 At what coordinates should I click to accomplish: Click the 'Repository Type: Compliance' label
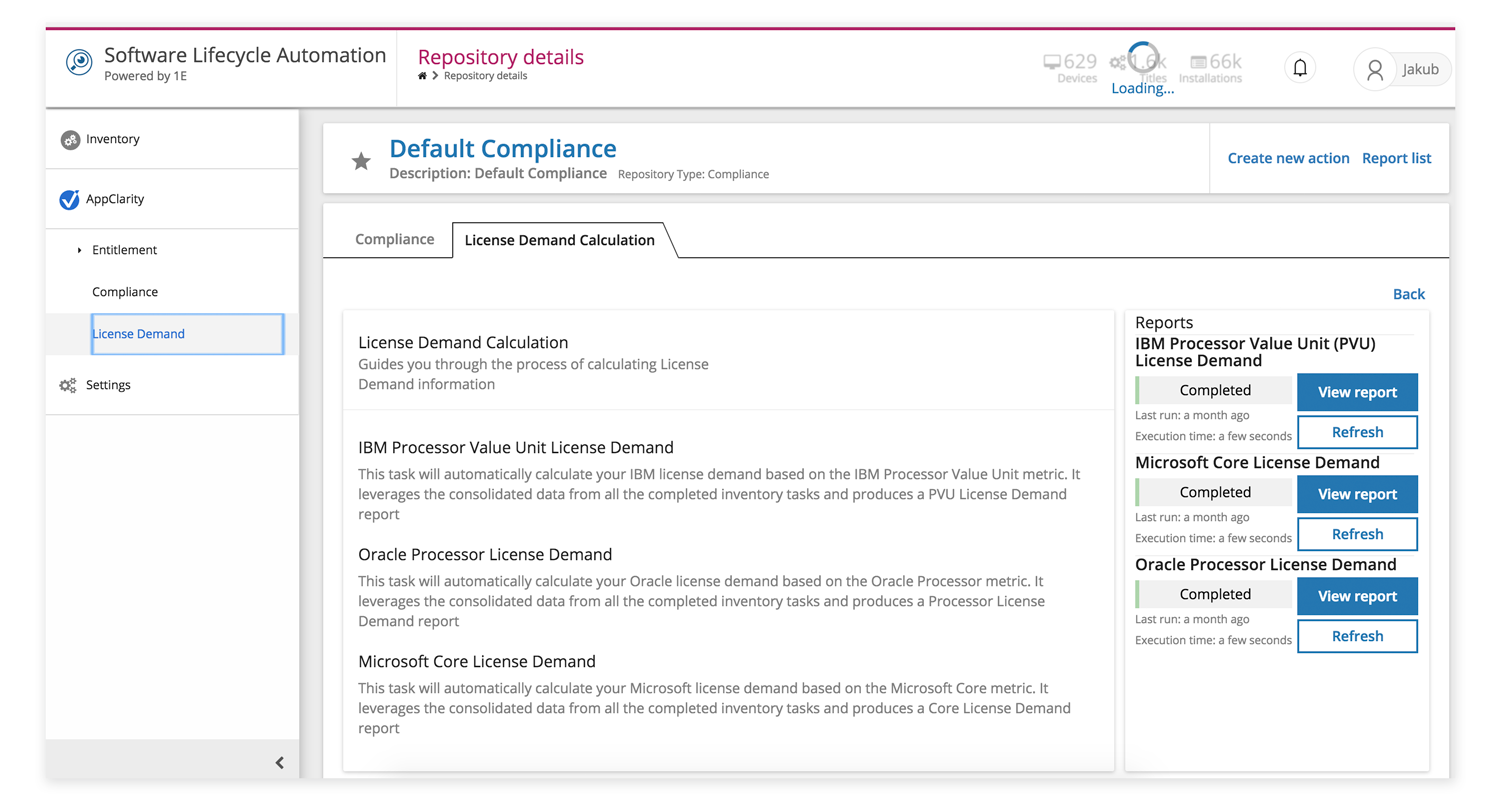693,174
